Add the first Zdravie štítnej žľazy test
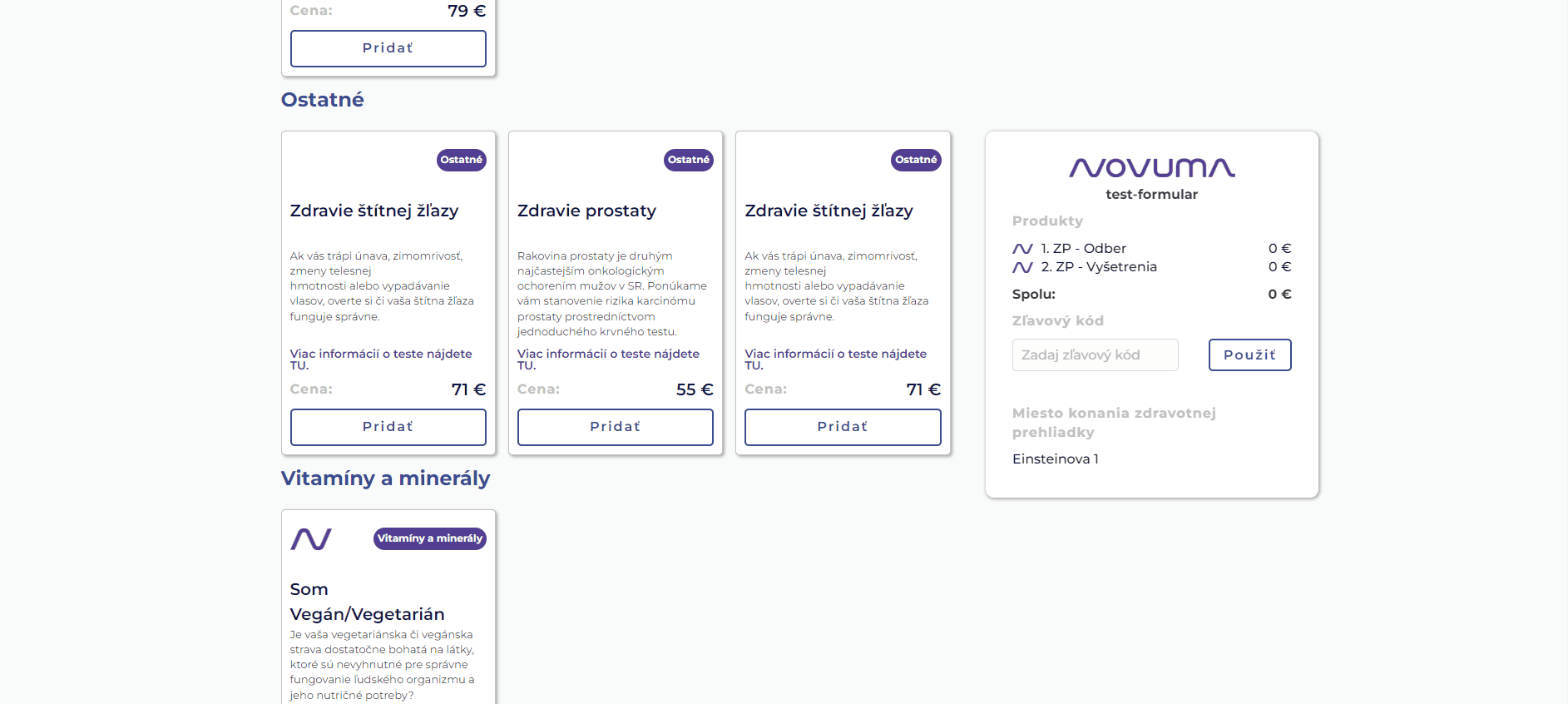This screenshot has width=1568, height=704. (x=388, y=427)
